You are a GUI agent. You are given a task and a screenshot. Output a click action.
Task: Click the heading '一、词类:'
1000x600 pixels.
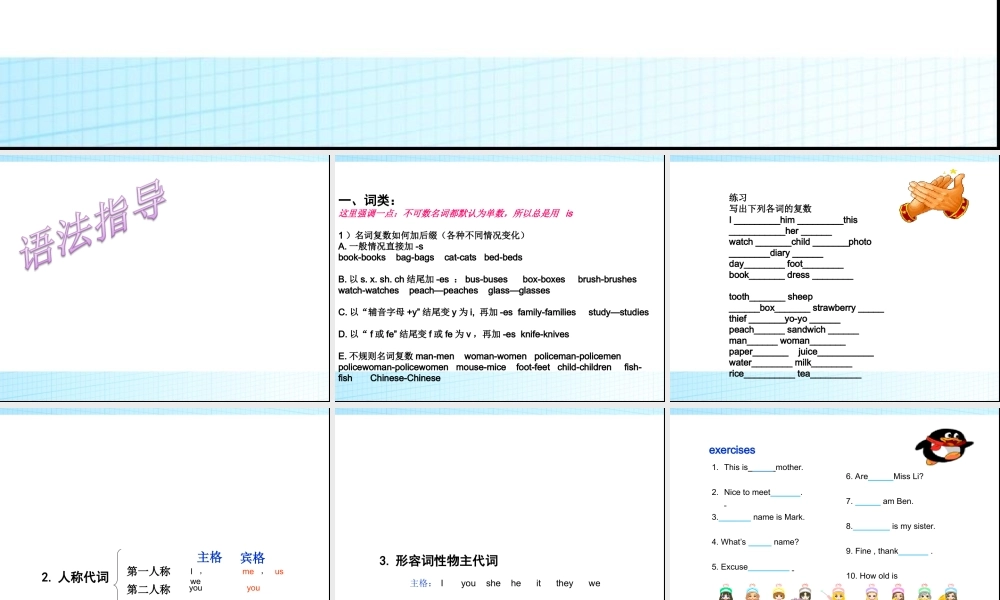tap(367, 200)
